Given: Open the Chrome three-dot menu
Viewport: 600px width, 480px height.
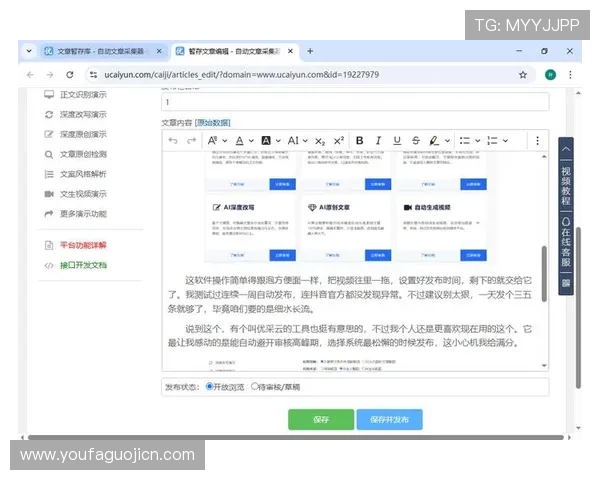Looking at the screenshot, I should pyautogui.click(x=570, y=75).
